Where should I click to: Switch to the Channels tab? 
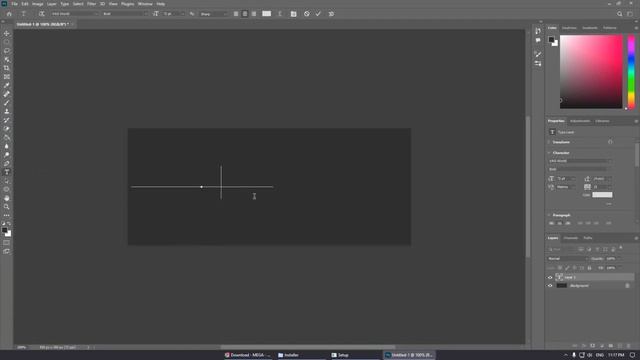pyautogui.click(x=571, y=238)
